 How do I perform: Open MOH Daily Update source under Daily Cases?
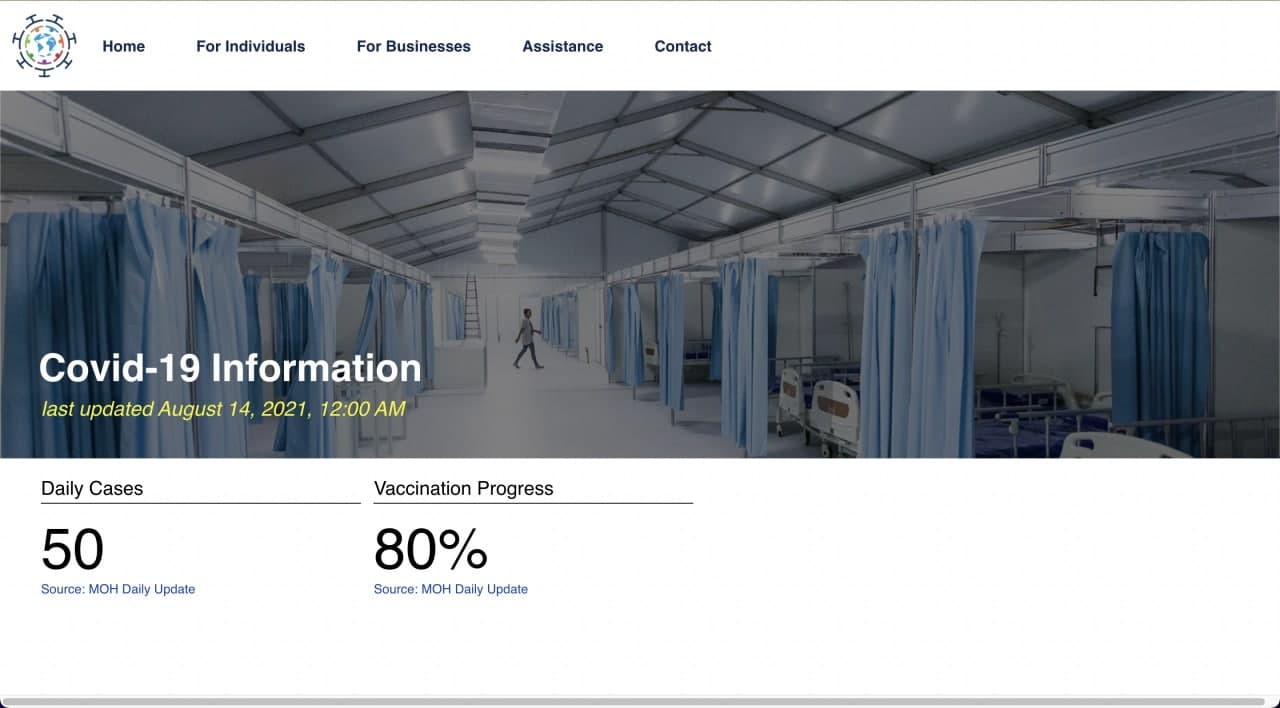(x=118, y=589)
